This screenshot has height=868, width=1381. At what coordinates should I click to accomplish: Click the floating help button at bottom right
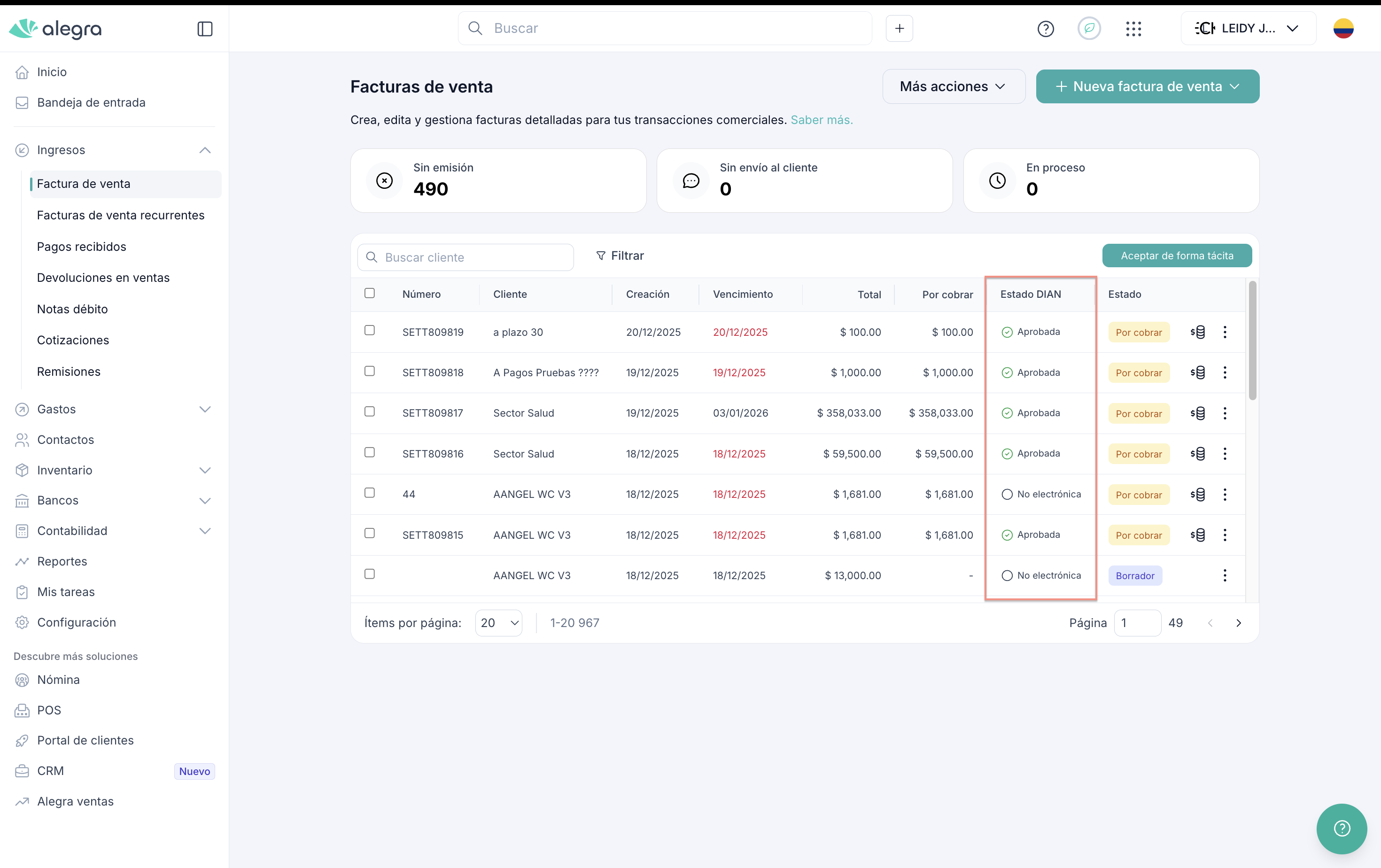[1341, 828]
